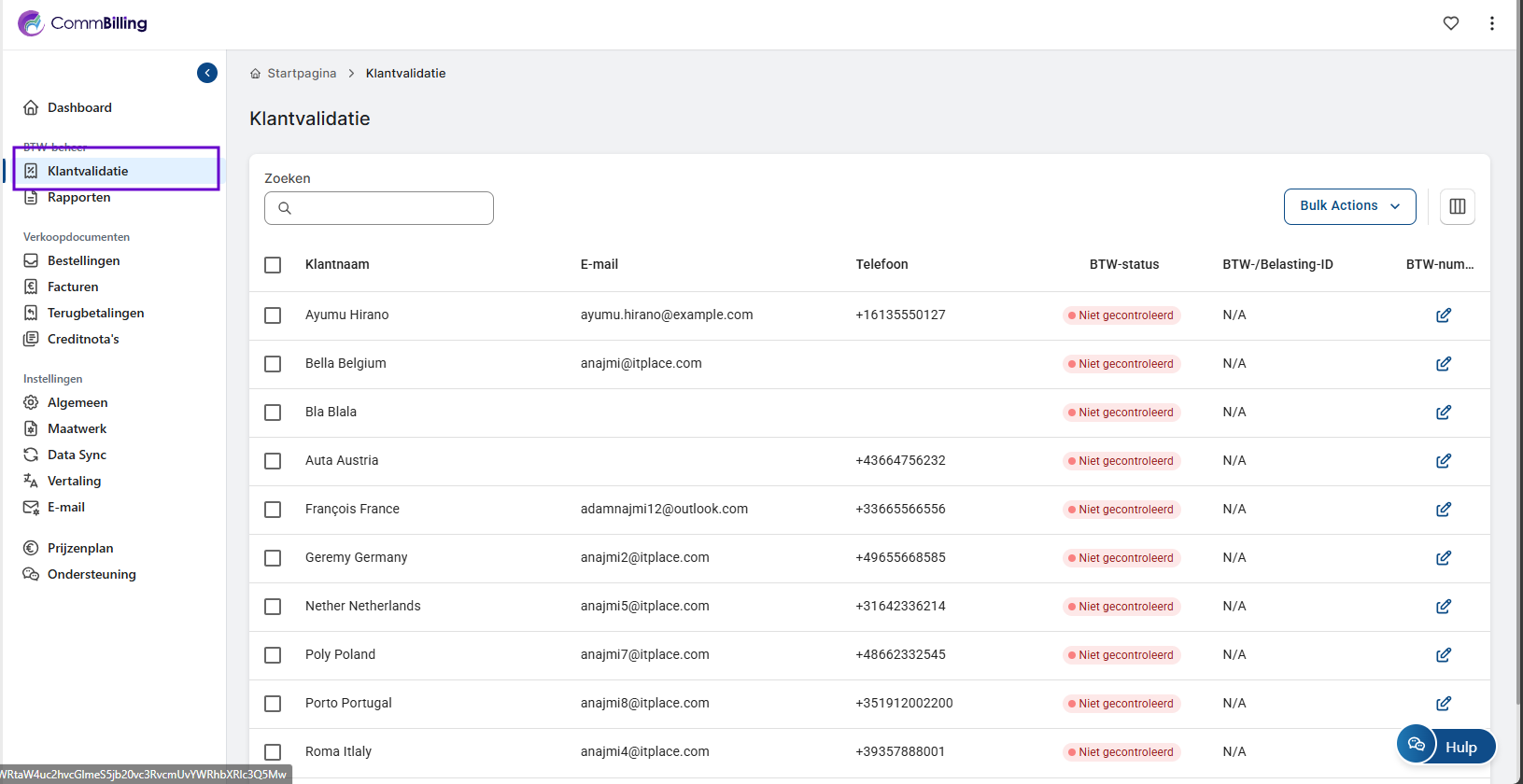
Task: Open the column settings icon
Action: pyautogui.click(x=1457, y=206)
